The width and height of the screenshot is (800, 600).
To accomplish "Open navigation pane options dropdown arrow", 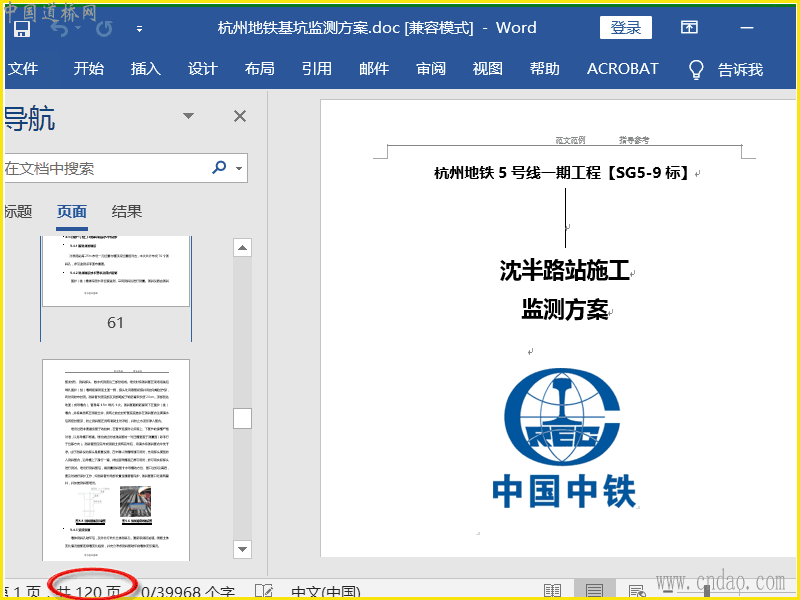I will (189, 116).
